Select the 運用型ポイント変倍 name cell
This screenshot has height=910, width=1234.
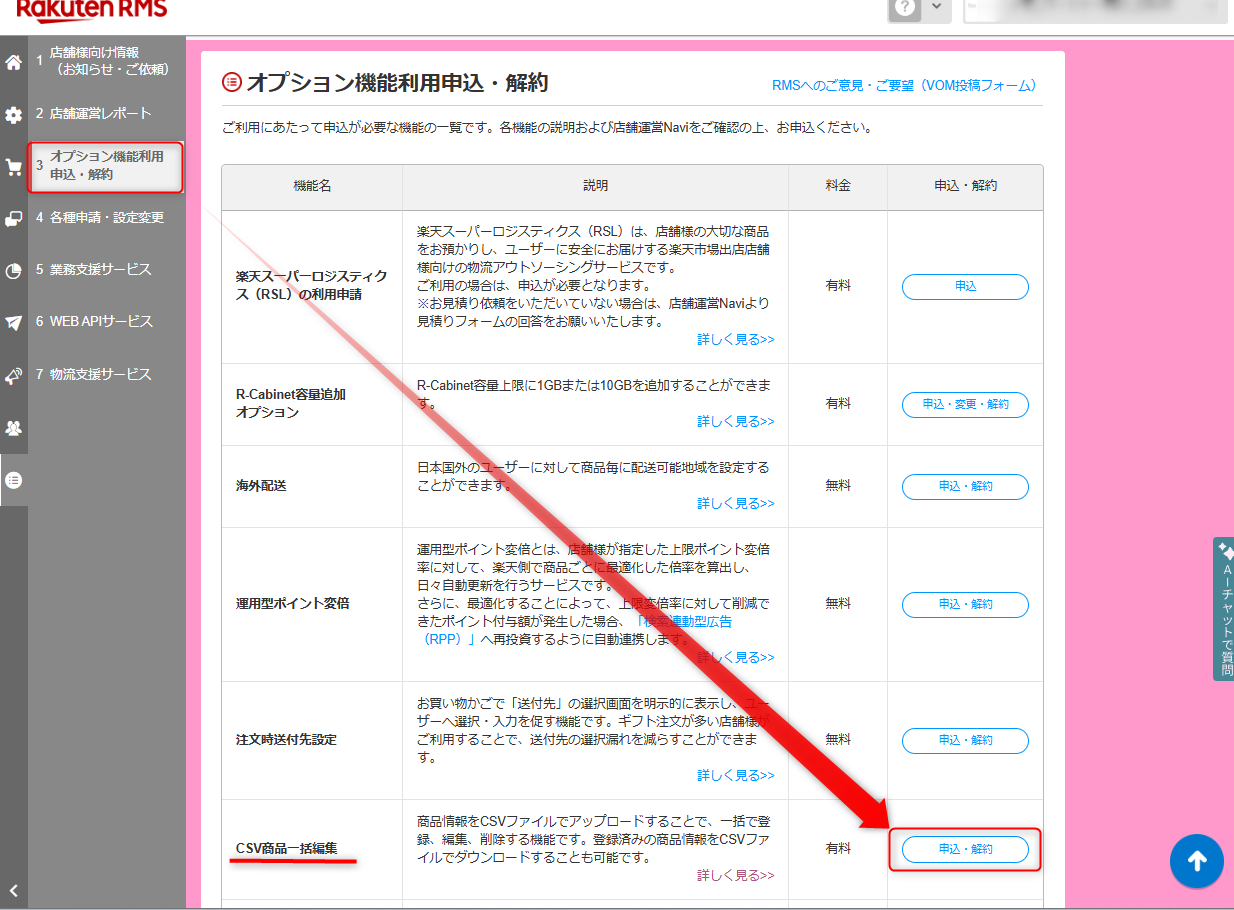pos(312,604)
